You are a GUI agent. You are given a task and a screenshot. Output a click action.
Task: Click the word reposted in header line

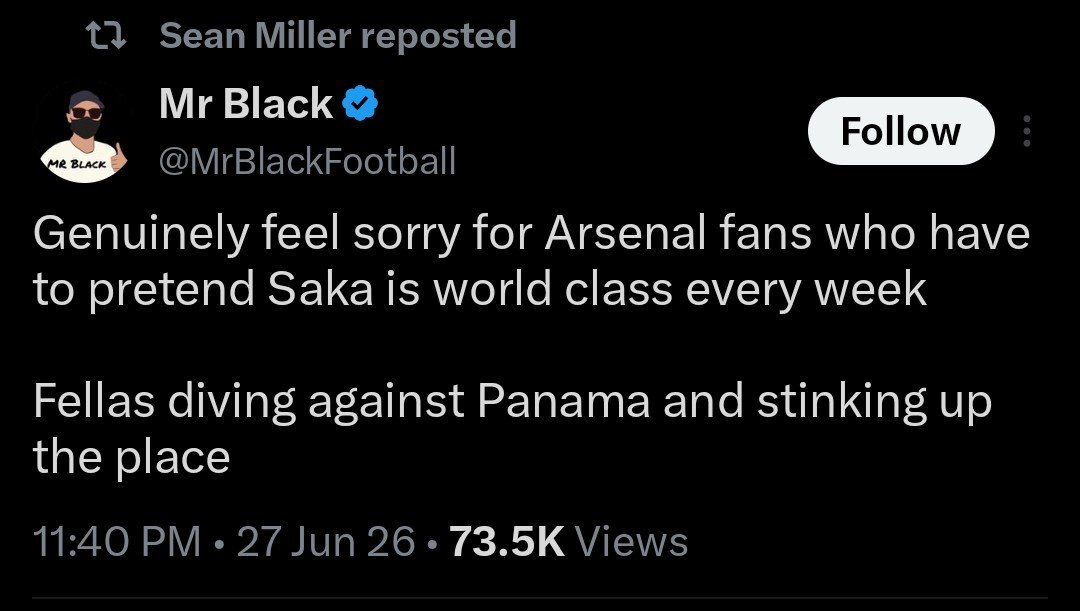point(439,37)
